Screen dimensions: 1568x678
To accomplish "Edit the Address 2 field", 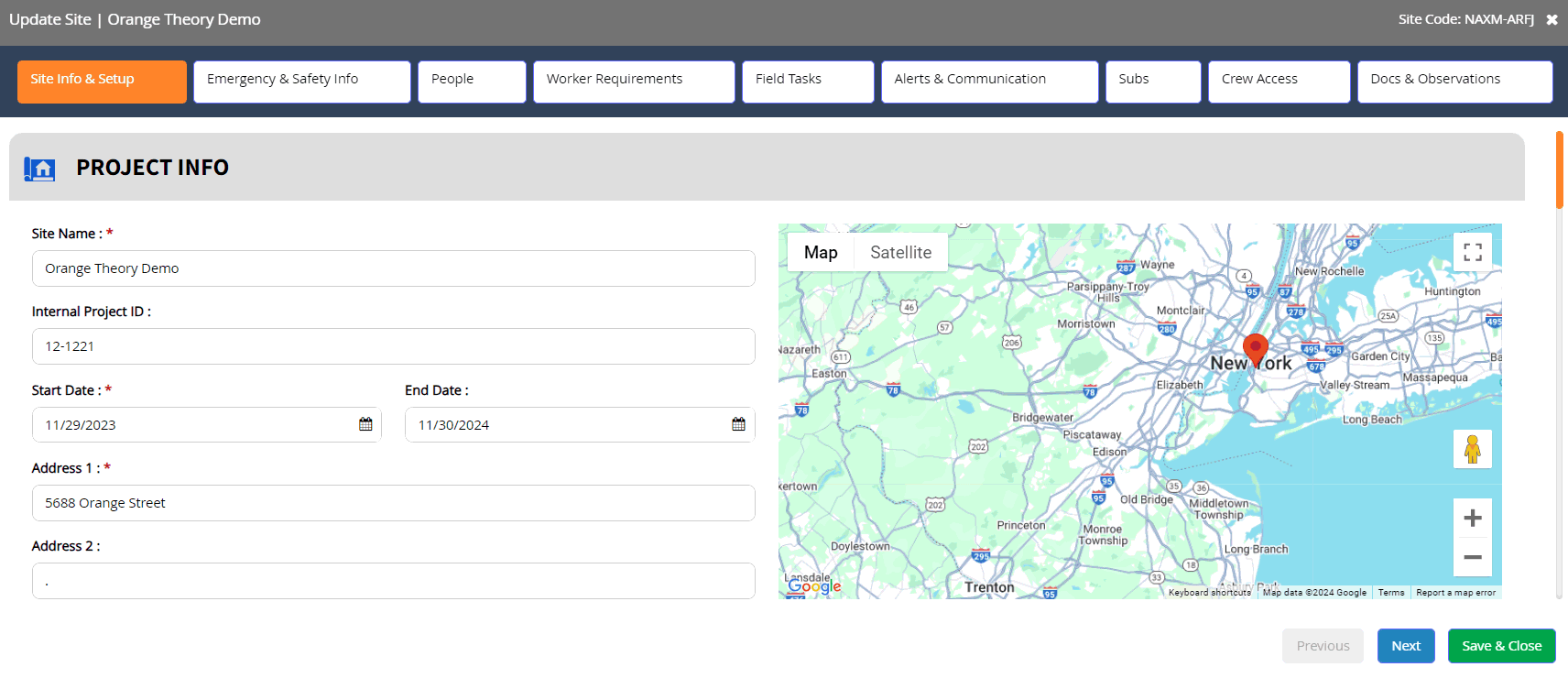I will pos(394,581).
